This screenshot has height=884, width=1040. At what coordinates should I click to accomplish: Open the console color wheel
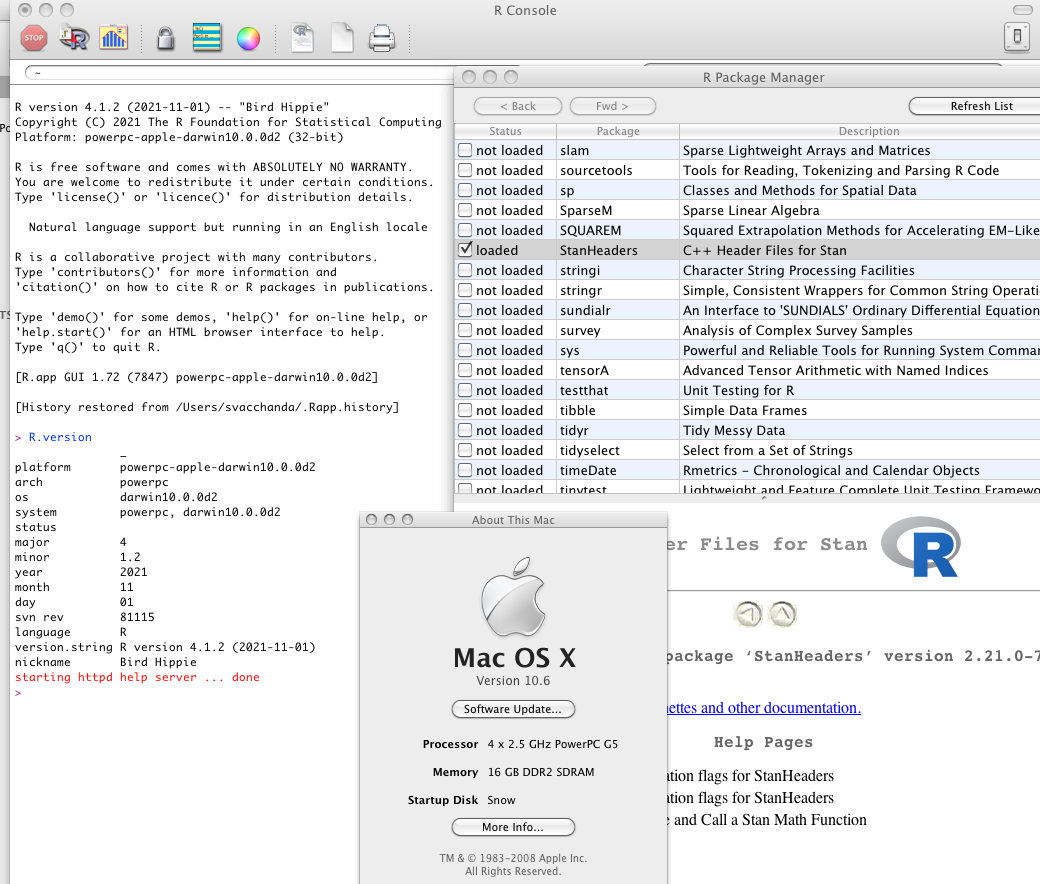pos(248,39)
